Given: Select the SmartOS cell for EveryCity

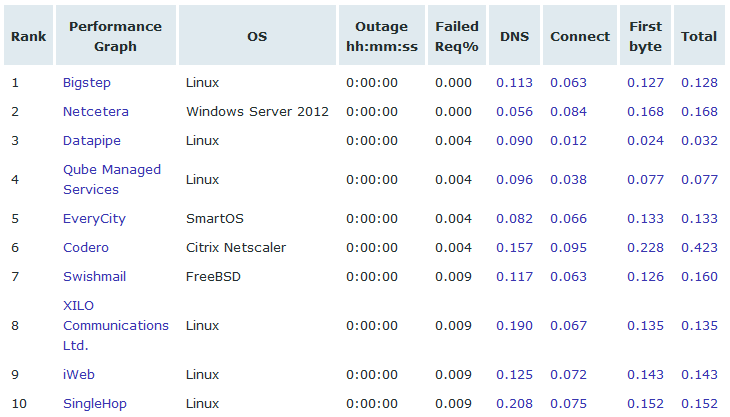Looking at the screenshot, I should [x=215, y=219].
